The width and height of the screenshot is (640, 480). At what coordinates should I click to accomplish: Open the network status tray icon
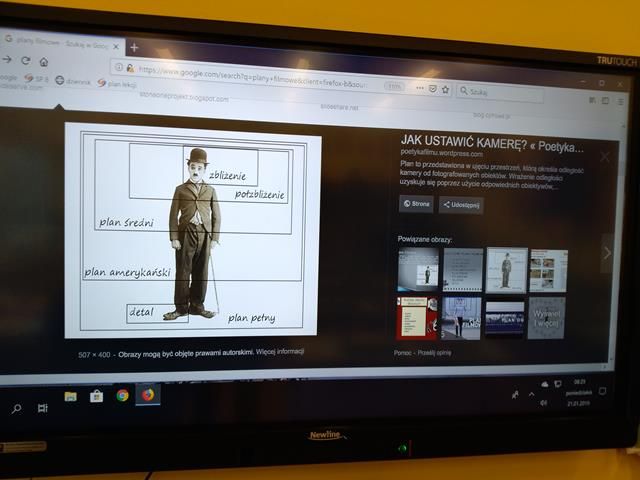(x=558, y=384)
